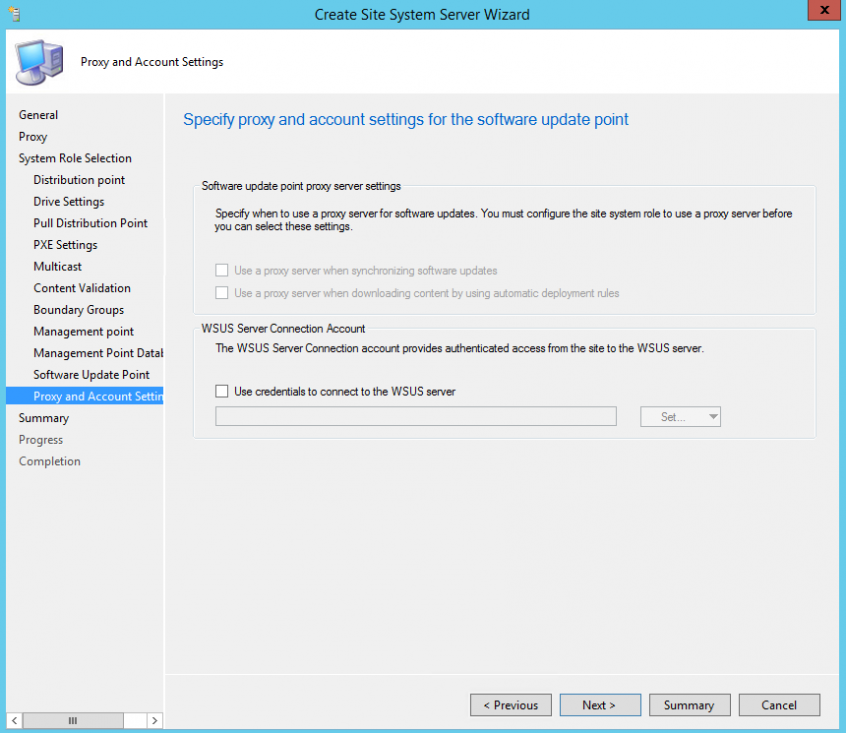846x733 pixels.
Task: Open the Distribution point settings page
Action: (79, 180)
